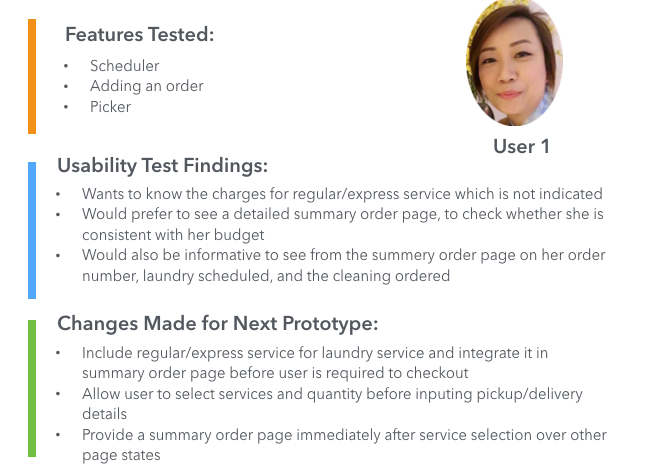
Task: Click the Include regular/express service bullet
Action: [x=315, y=353]
